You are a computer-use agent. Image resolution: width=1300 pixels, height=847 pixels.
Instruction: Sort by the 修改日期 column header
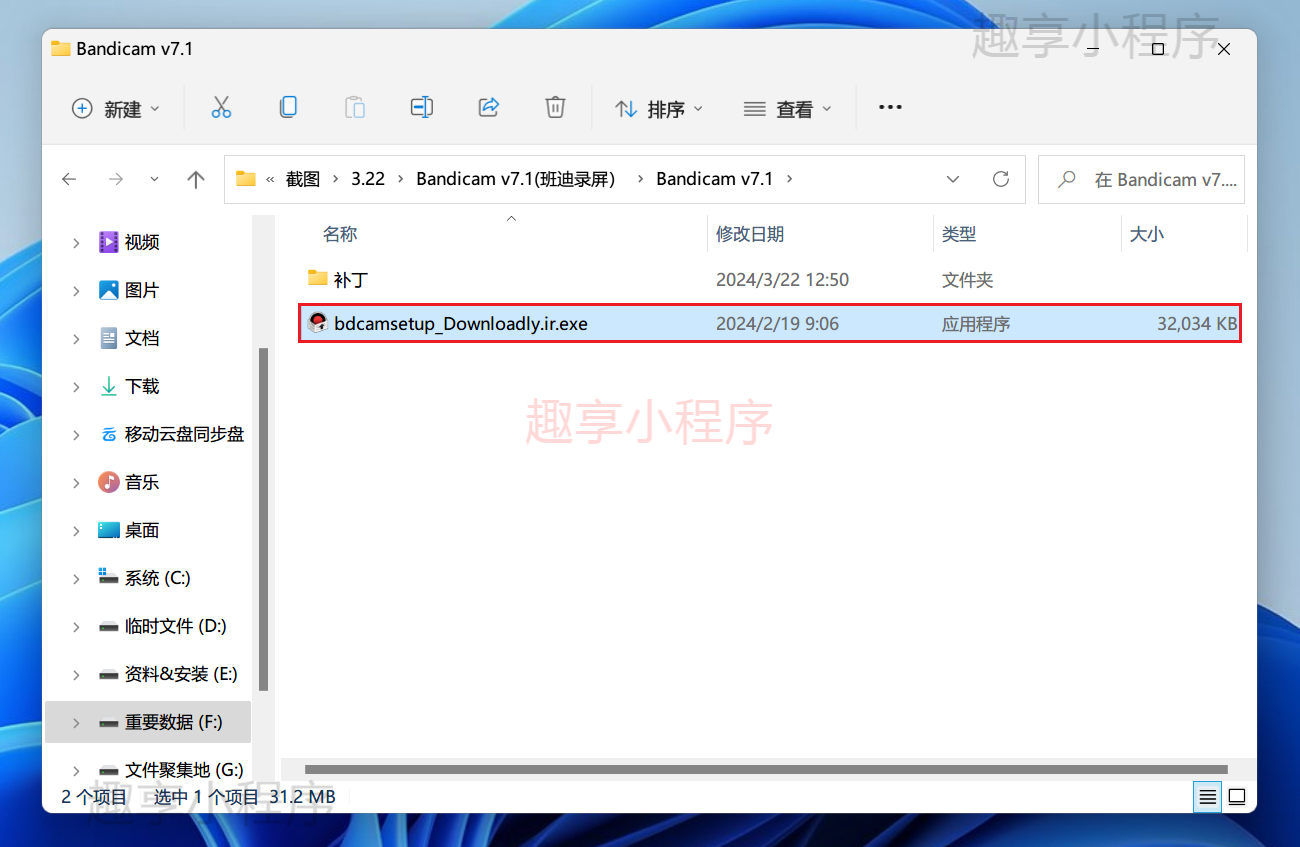(x=750, y=234)
